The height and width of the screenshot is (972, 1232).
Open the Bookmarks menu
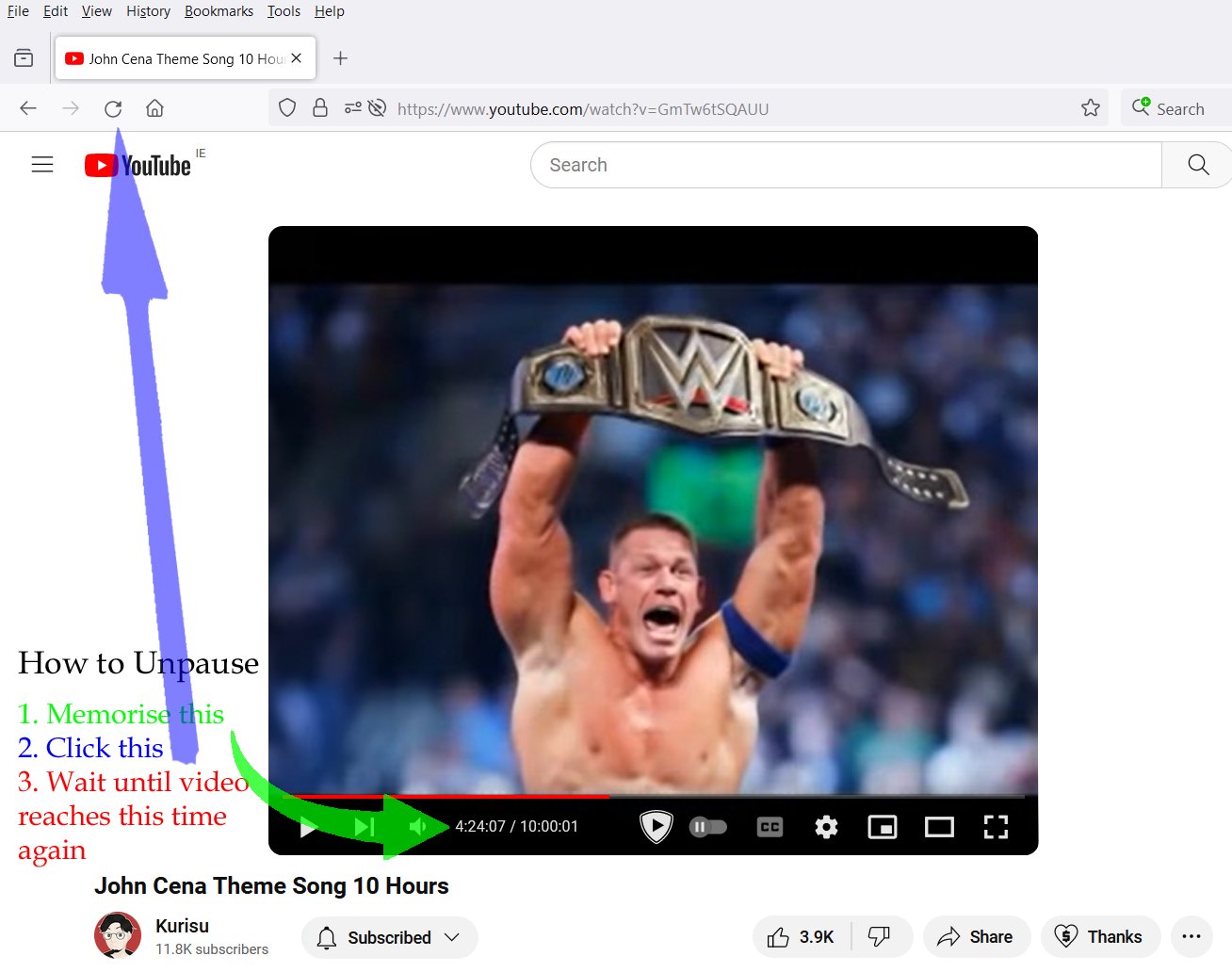pos(219,11)
